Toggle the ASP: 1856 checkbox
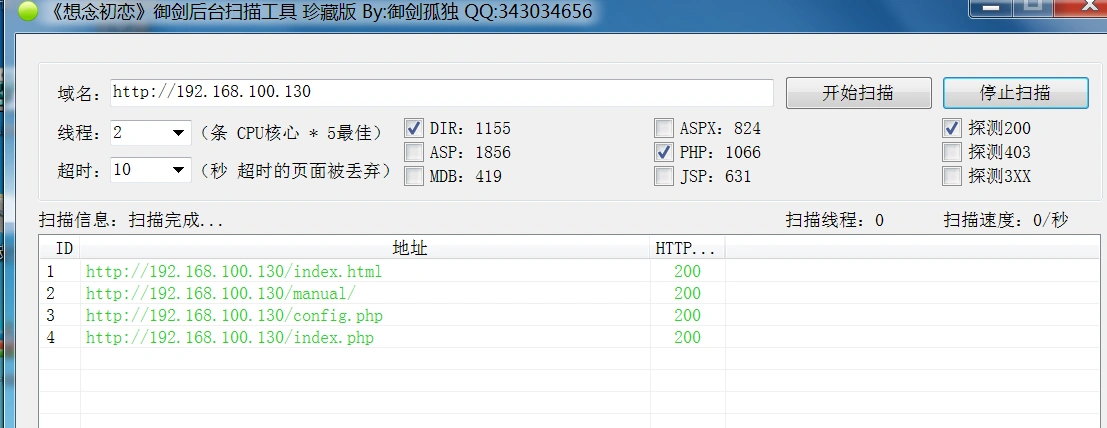The height and width of the screenshot is (428, 1107). pyautogui.click(x=414, y=152)
